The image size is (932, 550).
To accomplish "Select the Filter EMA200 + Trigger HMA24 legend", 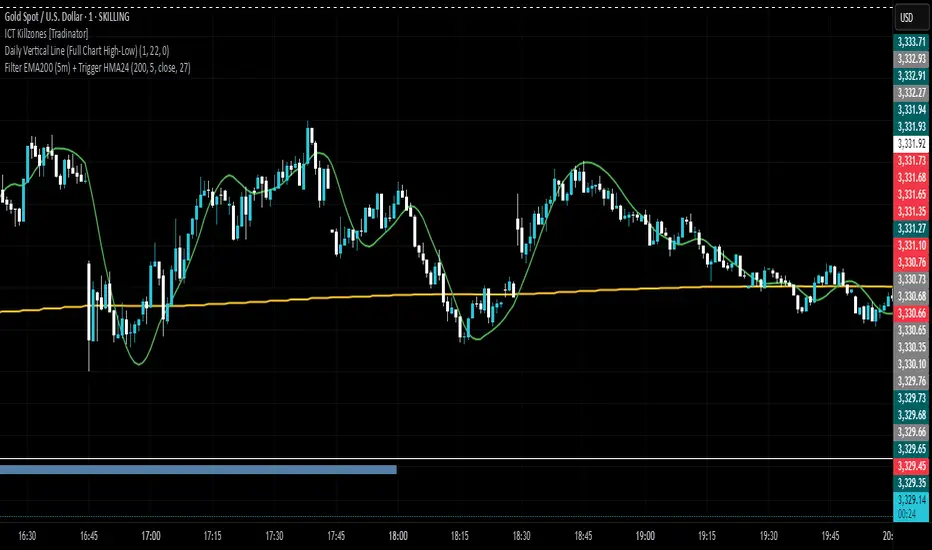I will pos(97,68).
